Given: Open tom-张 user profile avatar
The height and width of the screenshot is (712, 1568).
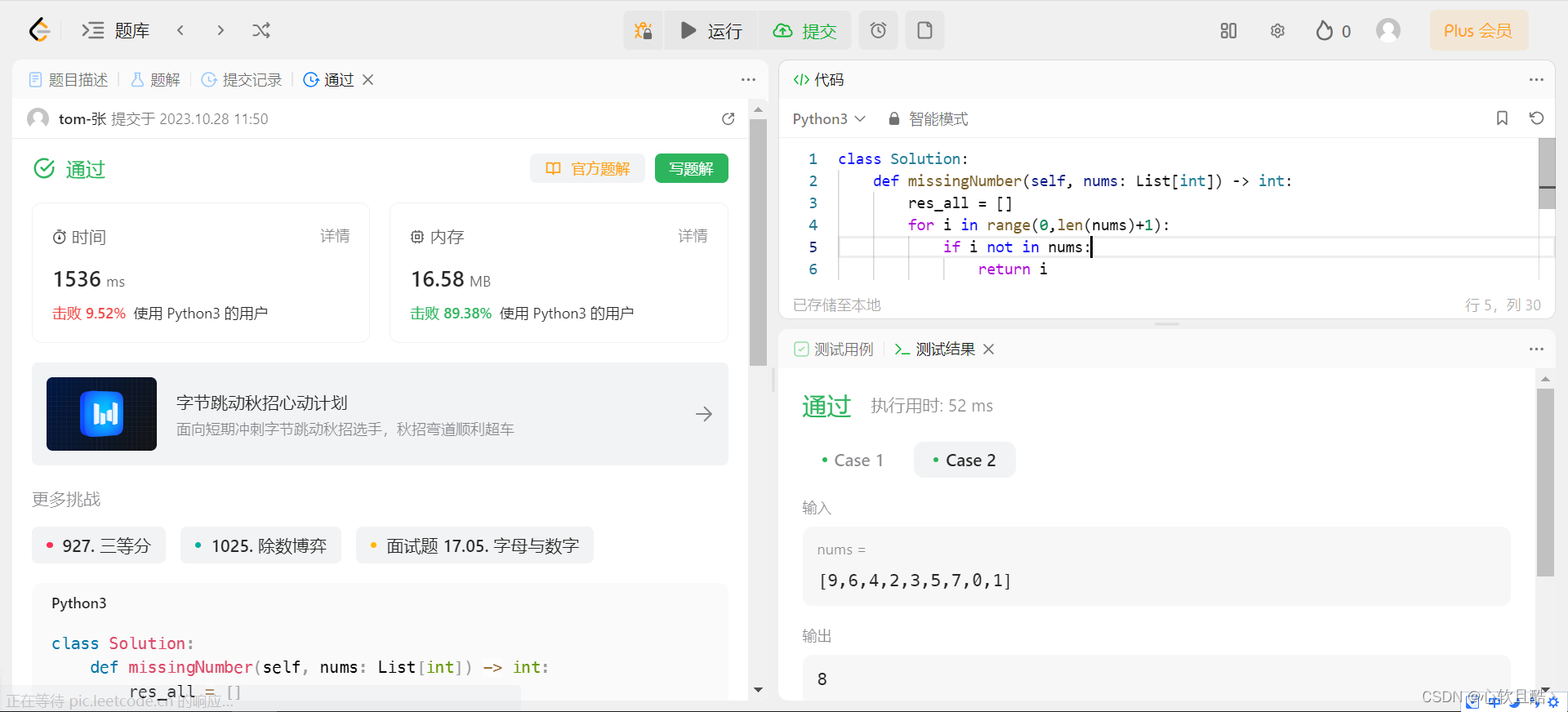Looking at the screenshot, I should 38,118.
